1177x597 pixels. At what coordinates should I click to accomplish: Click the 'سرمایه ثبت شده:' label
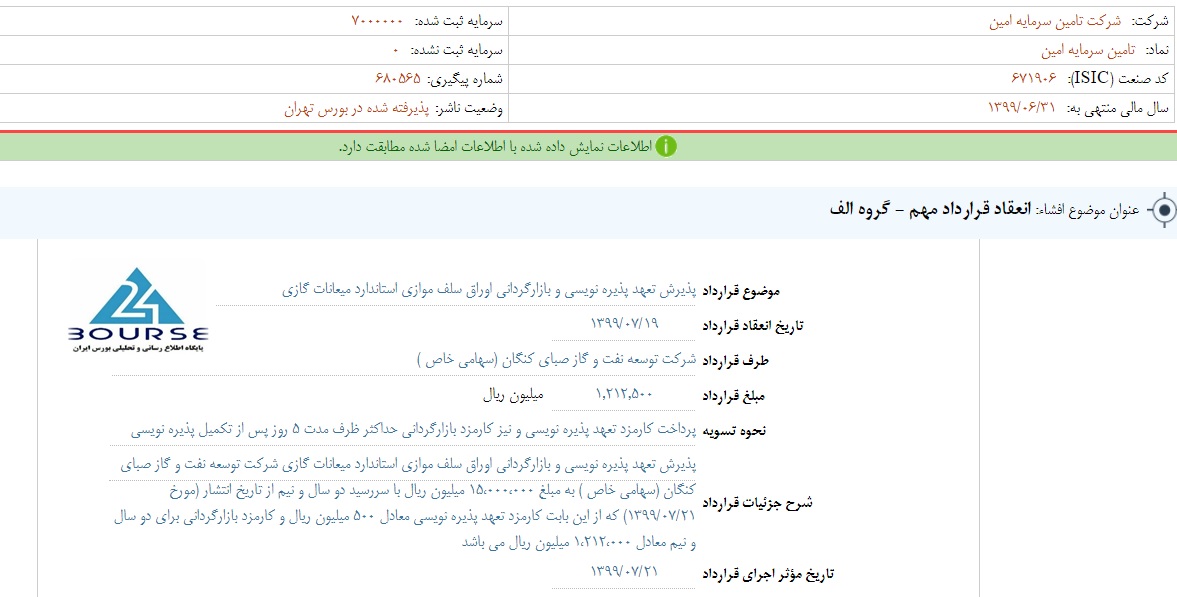coord(458,21)
